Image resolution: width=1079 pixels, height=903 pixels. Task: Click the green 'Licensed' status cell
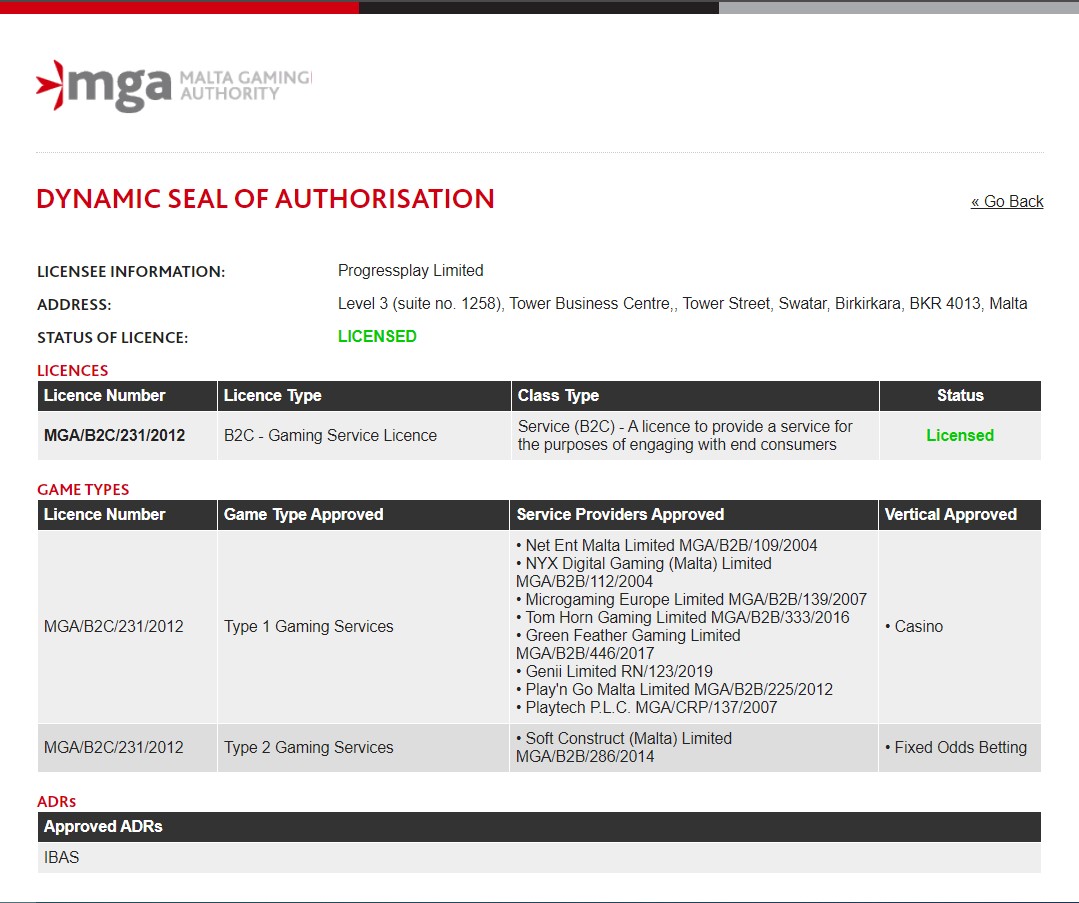click(960, 436)
